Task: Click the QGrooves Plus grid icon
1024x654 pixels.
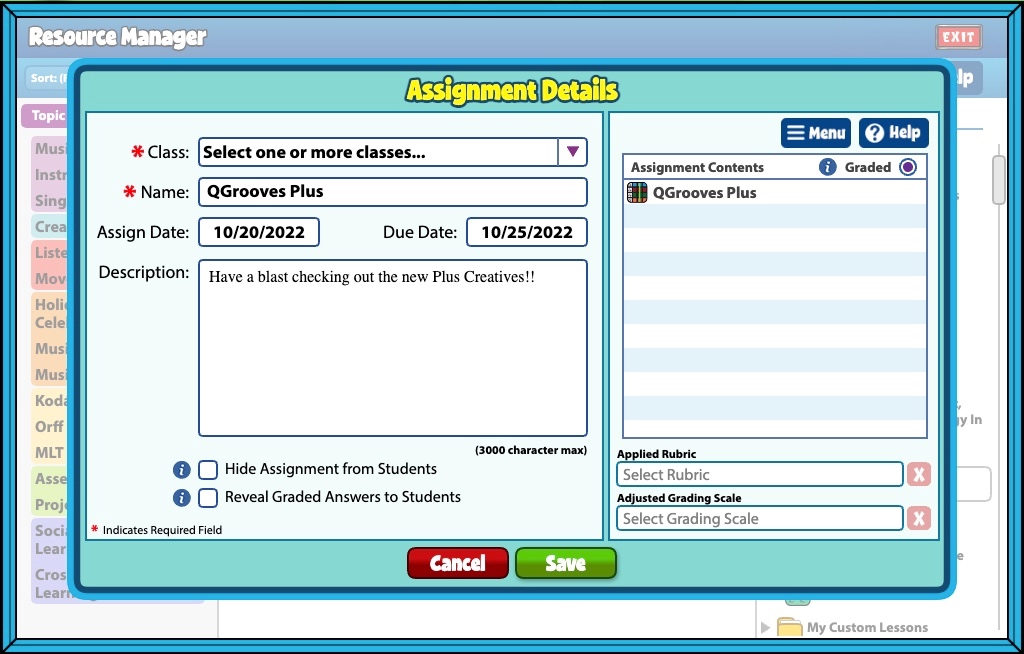Action: [x=637, y=193]
